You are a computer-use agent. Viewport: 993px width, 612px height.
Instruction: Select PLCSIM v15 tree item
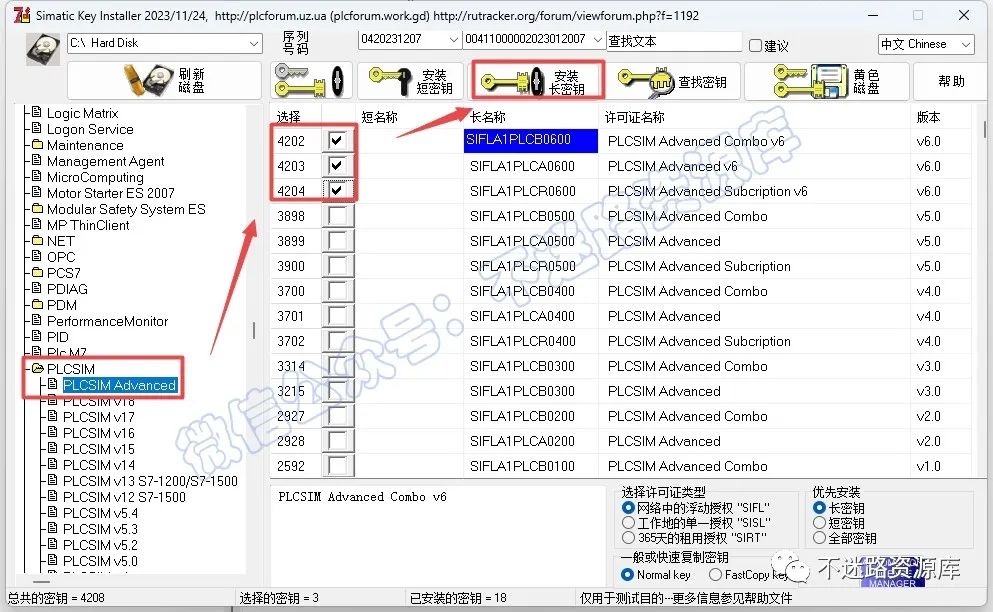click(99, 449)
